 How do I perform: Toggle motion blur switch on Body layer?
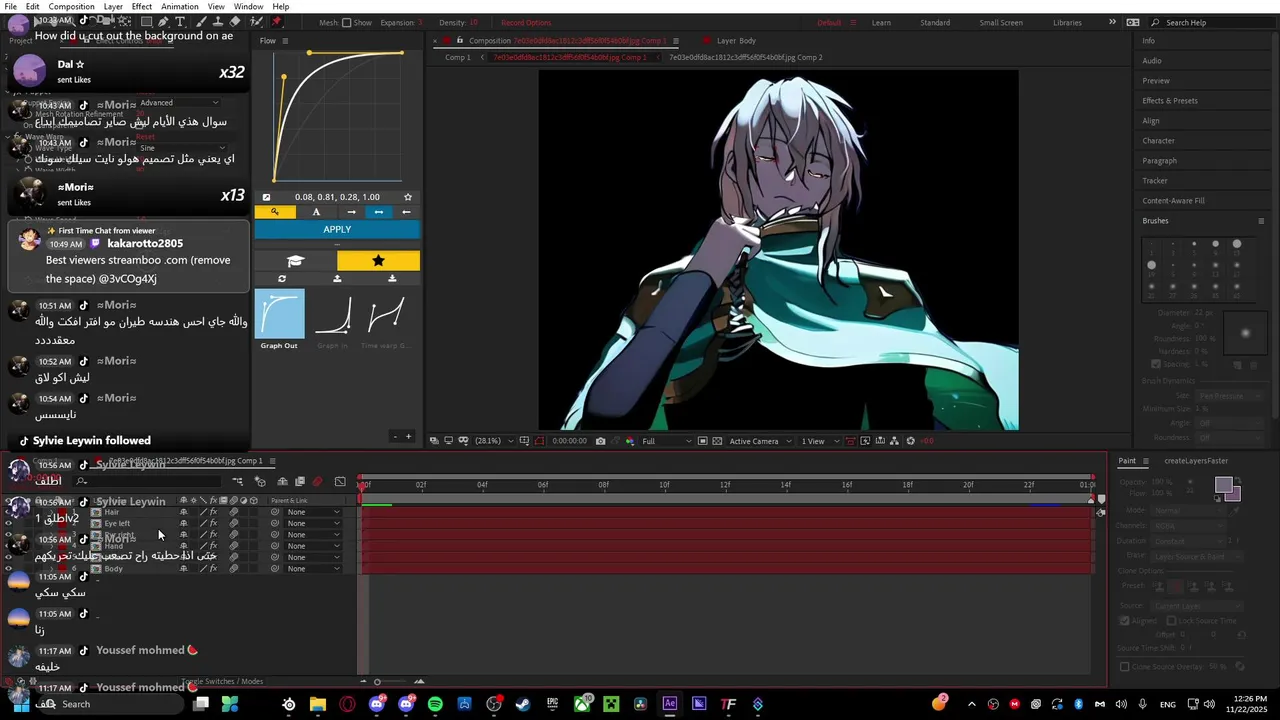[233, 569]
